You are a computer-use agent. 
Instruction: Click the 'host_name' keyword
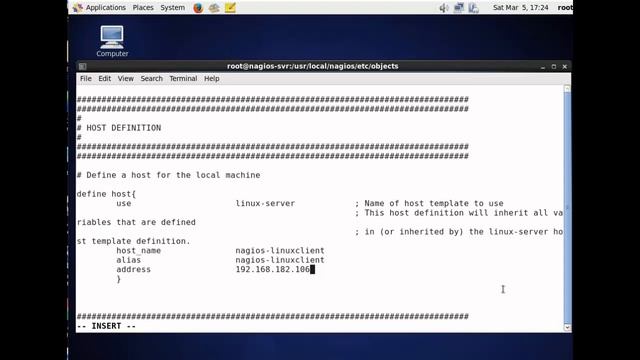pos(138,251)
